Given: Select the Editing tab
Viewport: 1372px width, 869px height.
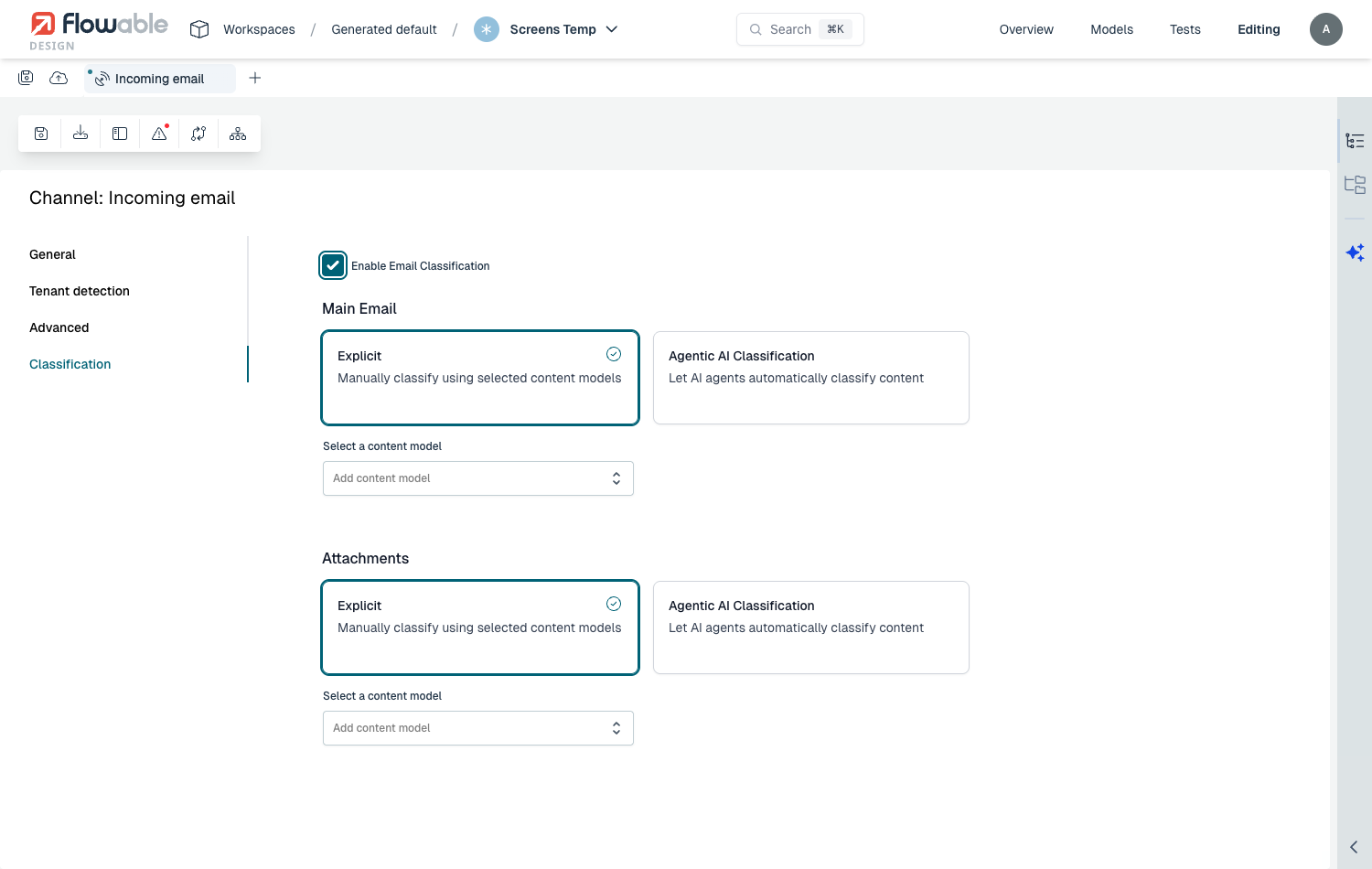Looking at the screenshot, I should [1259, 29].
